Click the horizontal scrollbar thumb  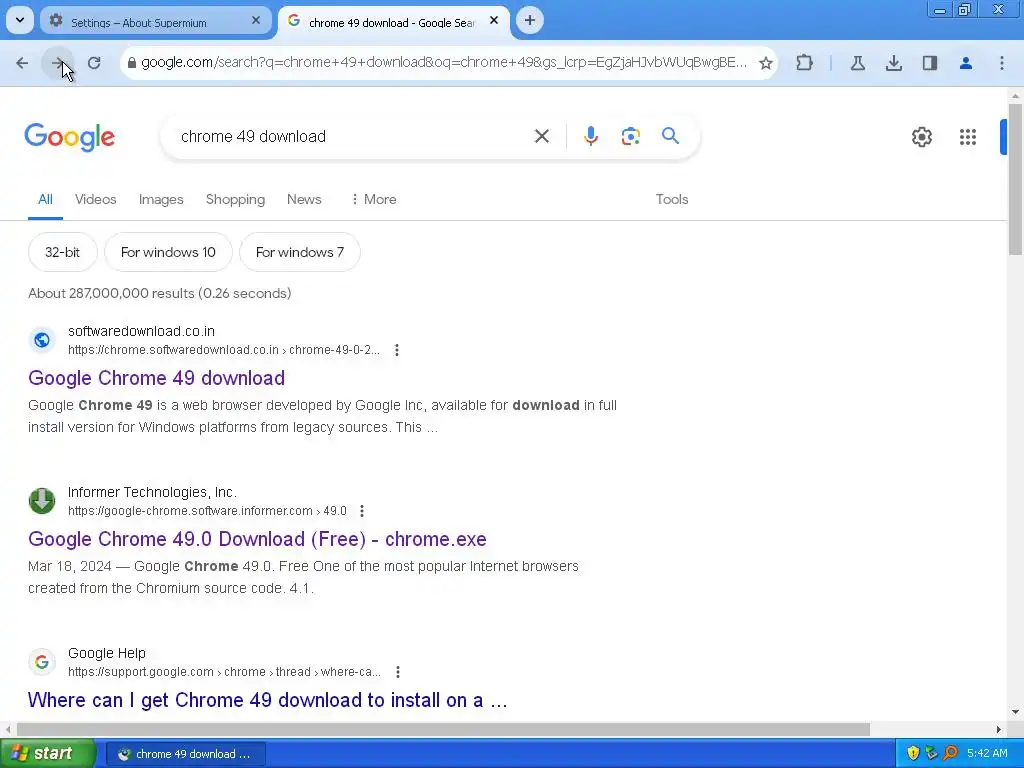(x=443, y=729)
